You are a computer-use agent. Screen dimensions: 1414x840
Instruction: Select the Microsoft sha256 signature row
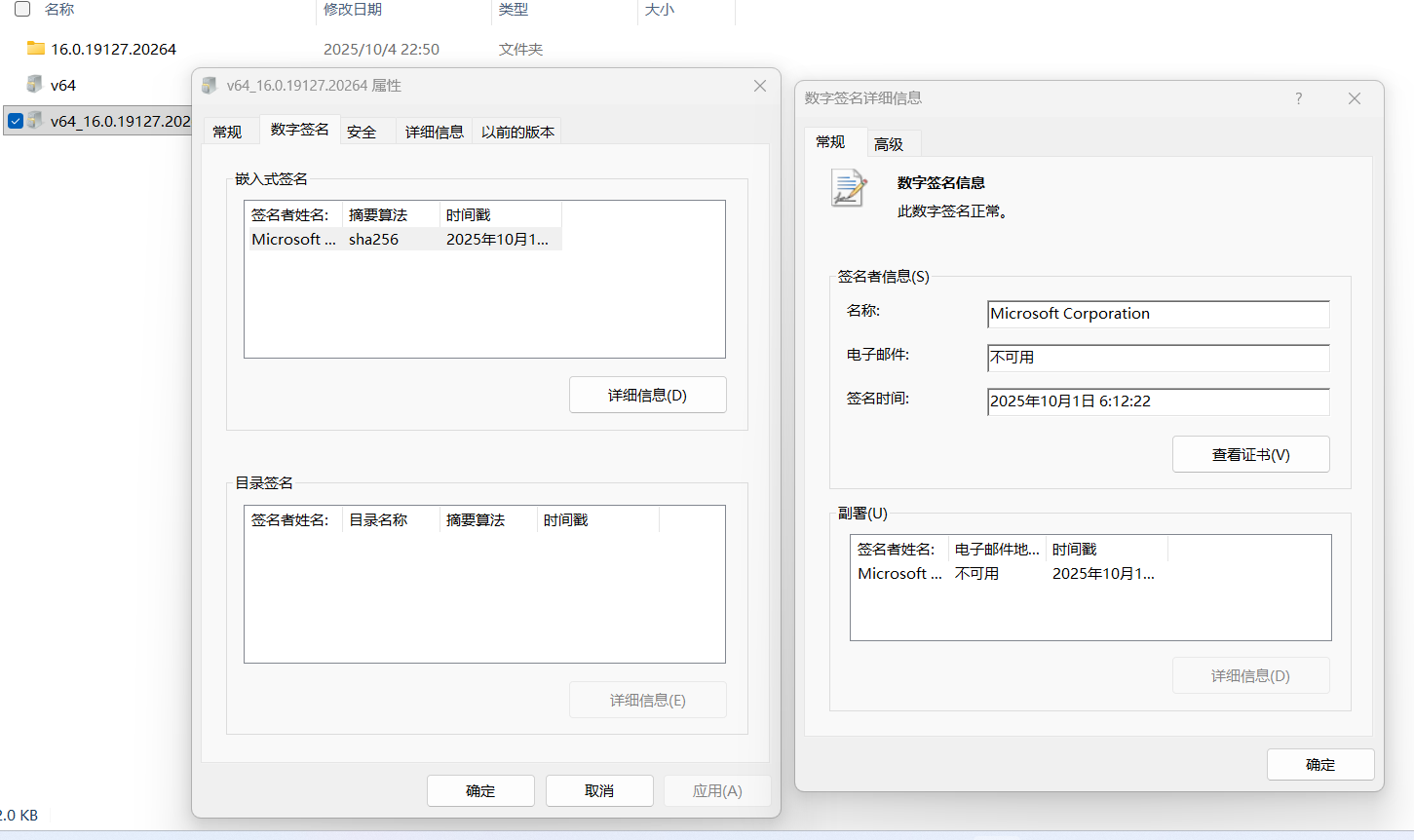[400, 240]
